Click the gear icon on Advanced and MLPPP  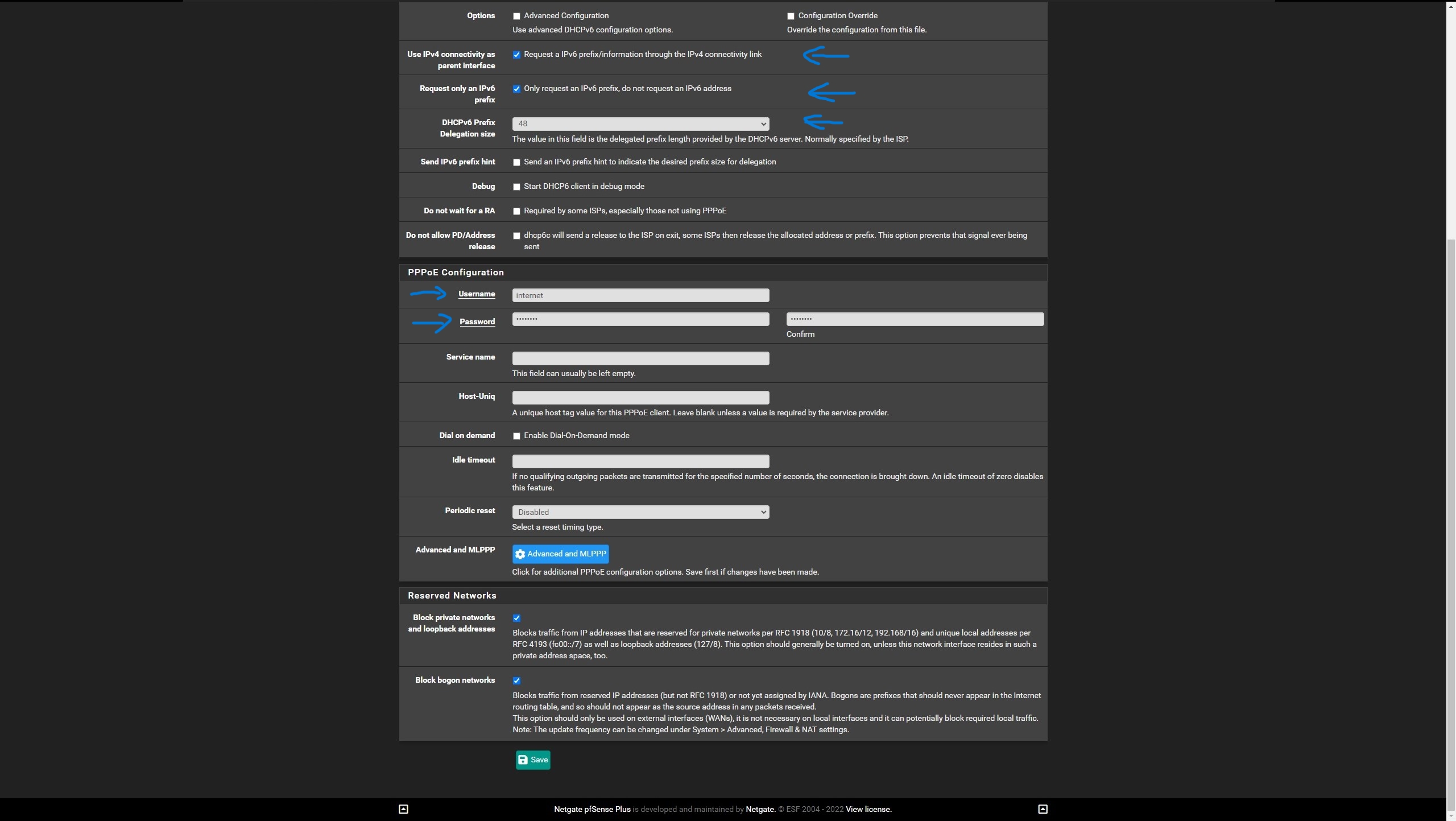(x=520, y=554)
